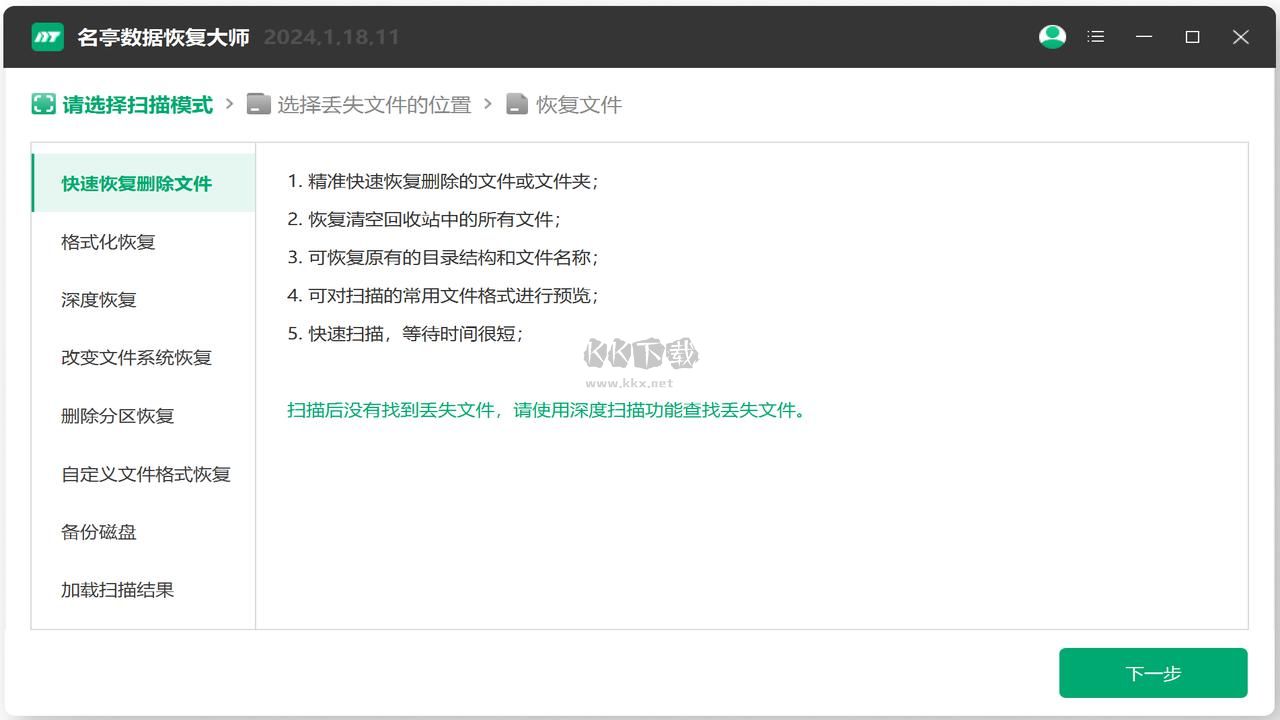Select the 快速恢复删除文件 mode
Image resolution: width=1280 pixels, height=720 pixels.
(x=138, y=183)
